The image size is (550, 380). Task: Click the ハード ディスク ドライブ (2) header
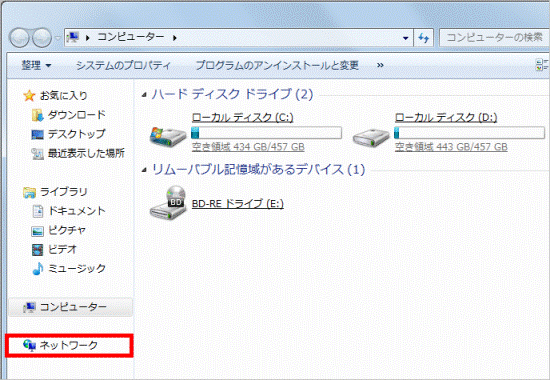[232, 94]
